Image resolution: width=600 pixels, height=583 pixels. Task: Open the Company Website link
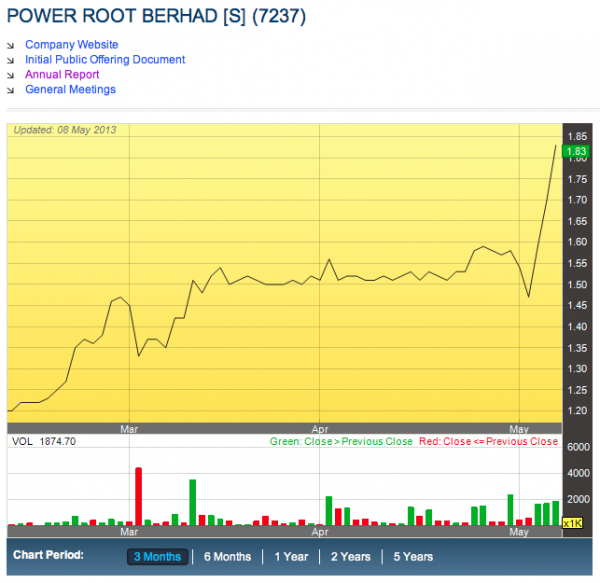pos(71,45)
